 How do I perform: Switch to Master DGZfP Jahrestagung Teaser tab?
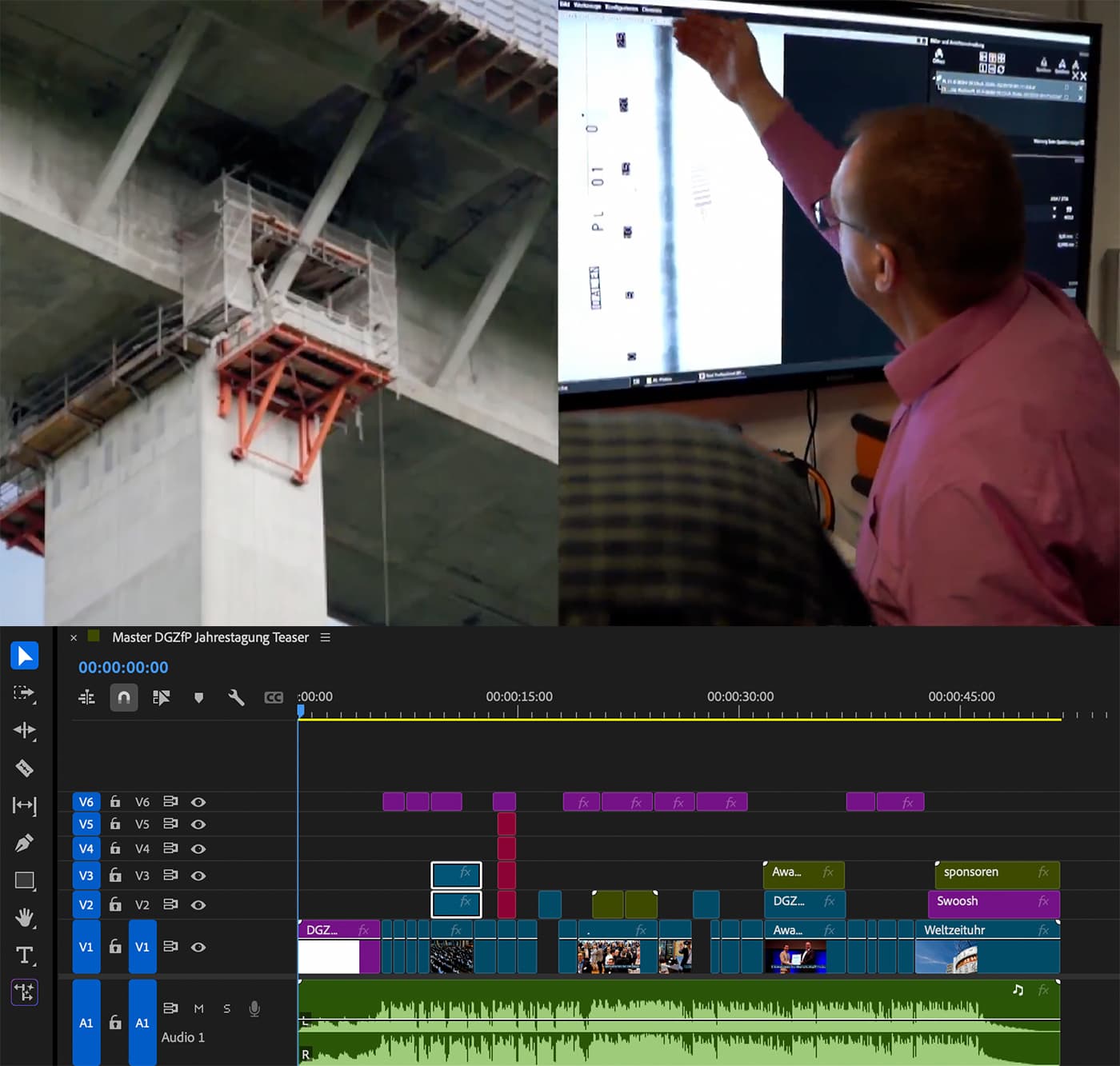point(210,637)
